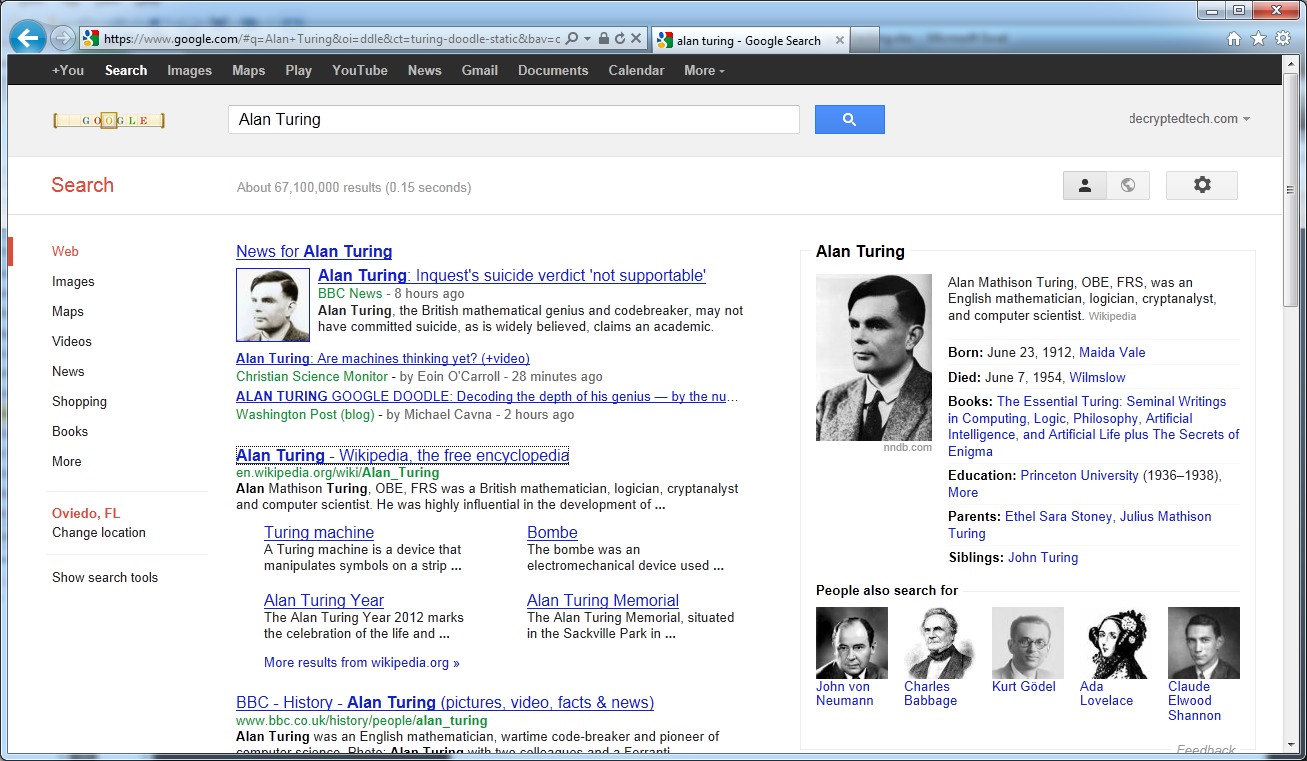Open the browser Home icon
Image resolution: width=1307 pixels, height=761 pixels.
[x=1234, y=38]
